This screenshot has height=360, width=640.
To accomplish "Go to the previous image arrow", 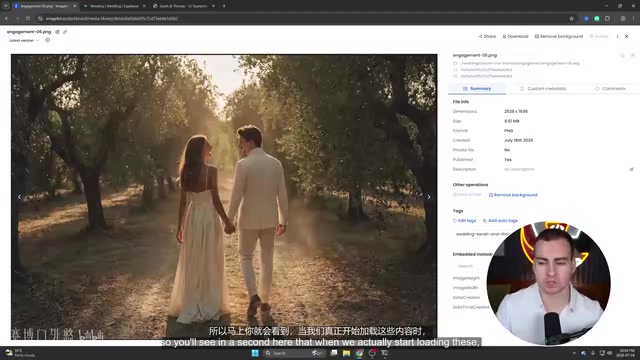I will pyautogui.click(x=19, y=197).
